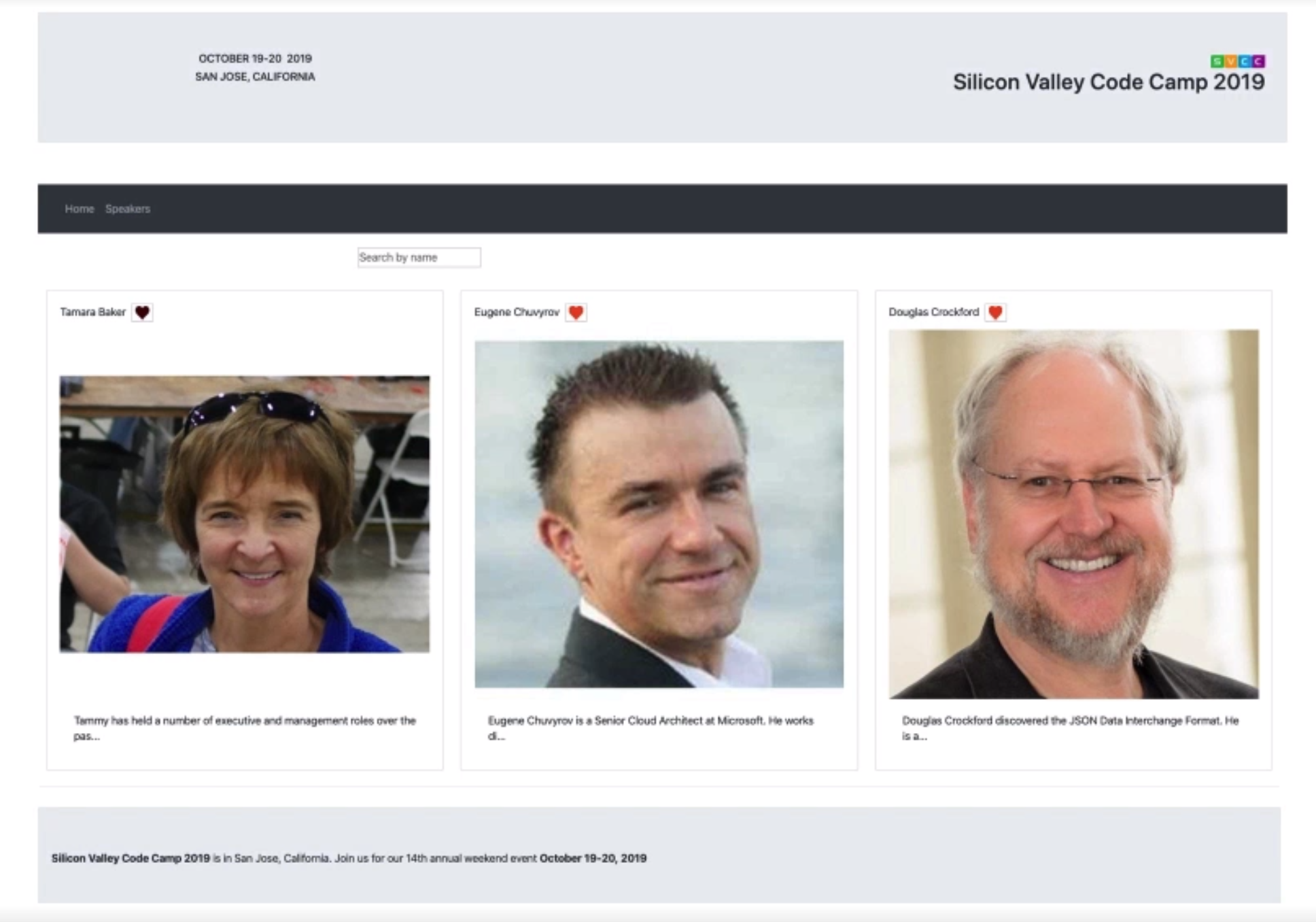Click the Silicon Valley Code Camp 2019 title
This screenshot has width=1316, height=922.
click(1109, 82)
